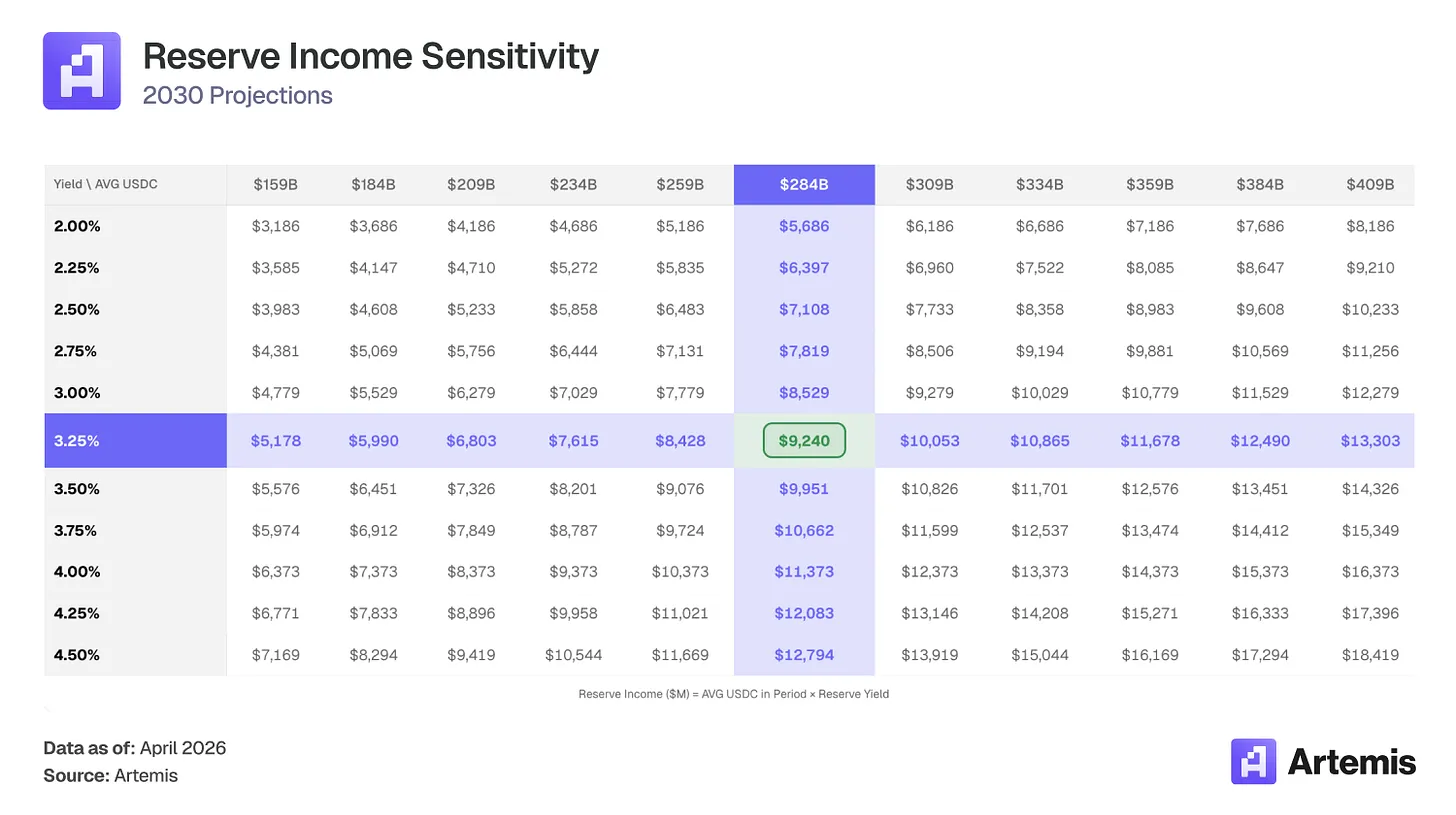Click the $3,186 cell in the table

tap(275, 226)
